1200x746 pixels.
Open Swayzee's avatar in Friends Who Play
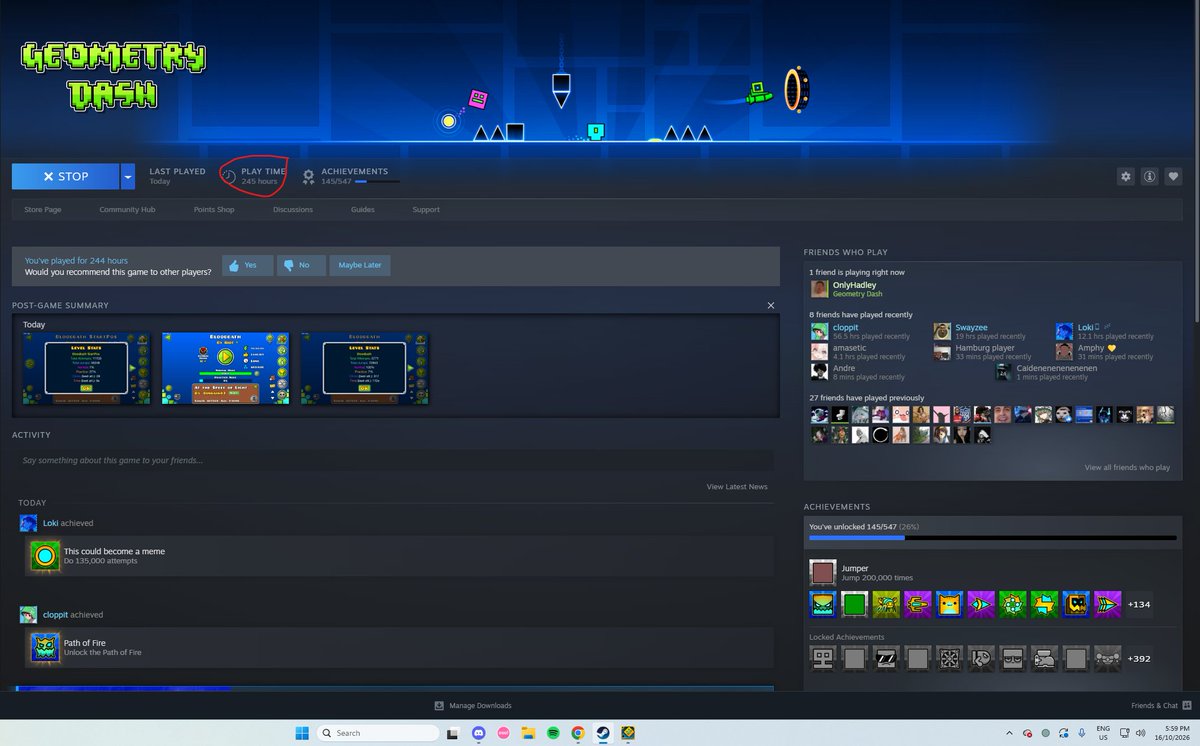(x=942, y=332)
